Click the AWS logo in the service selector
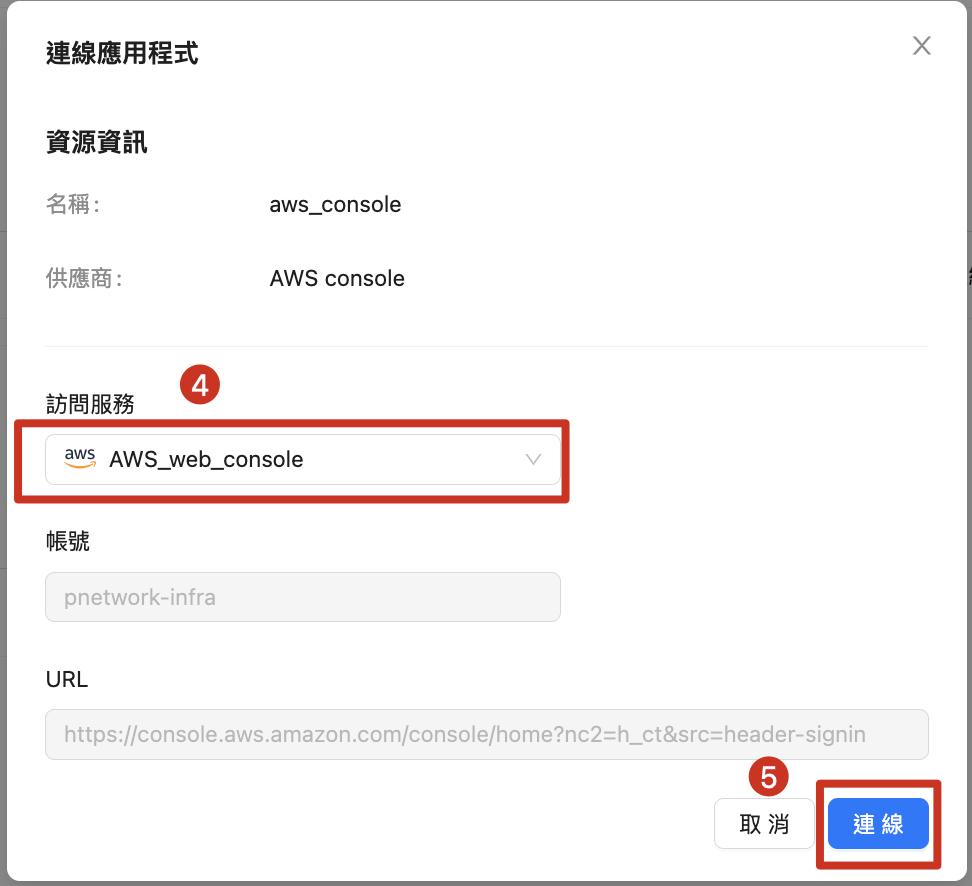972x886 pixels. tap(80, 459)
